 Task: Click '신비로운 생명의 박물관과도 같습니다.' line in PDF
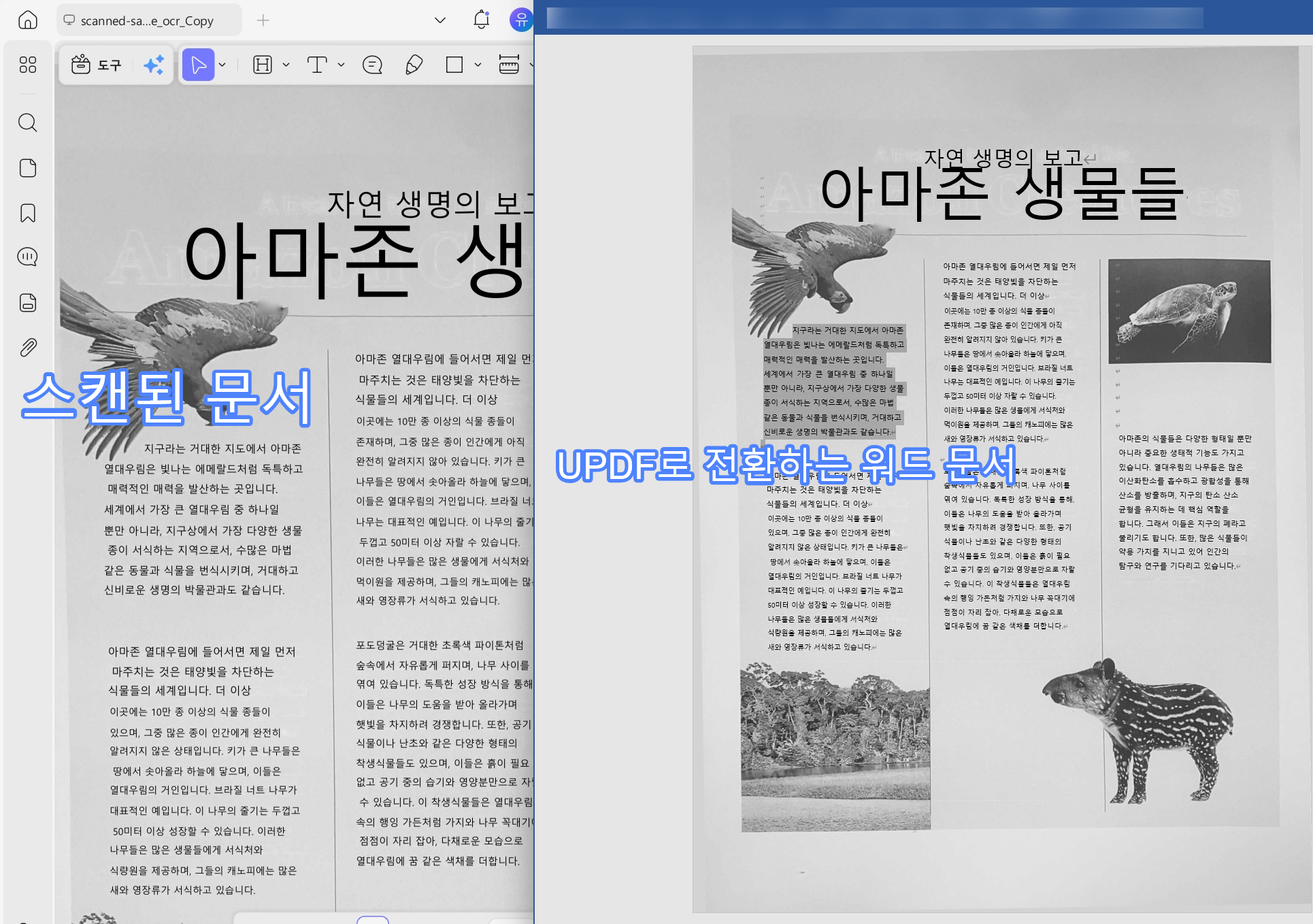[195, 589]
